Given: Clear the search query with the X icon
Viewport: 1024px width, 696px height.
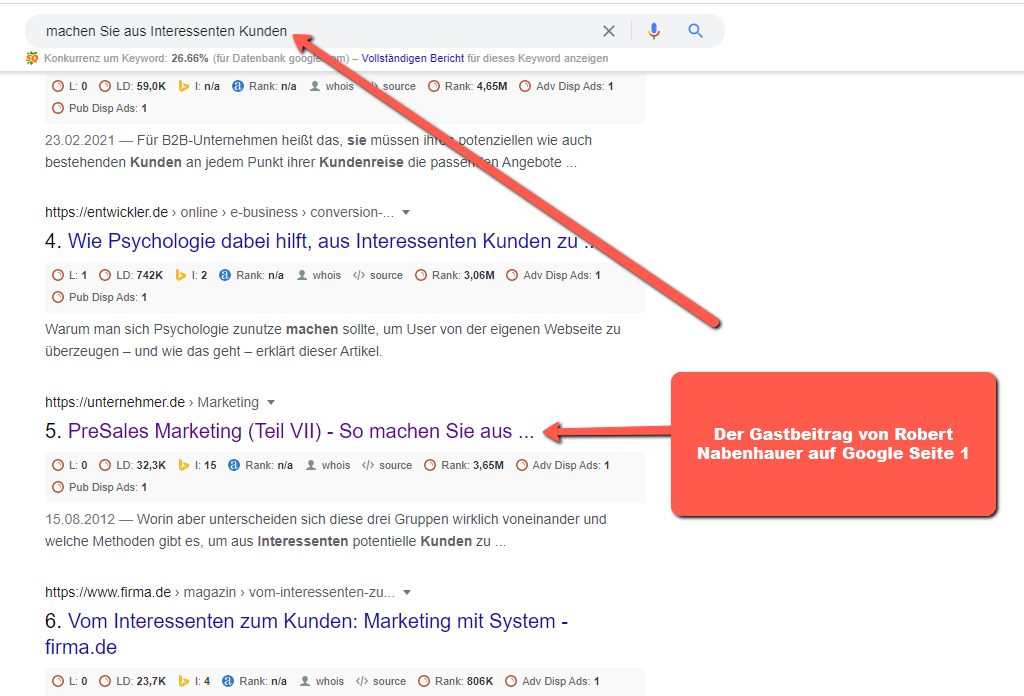Looking at the screenshot, I should coord(608,31).
